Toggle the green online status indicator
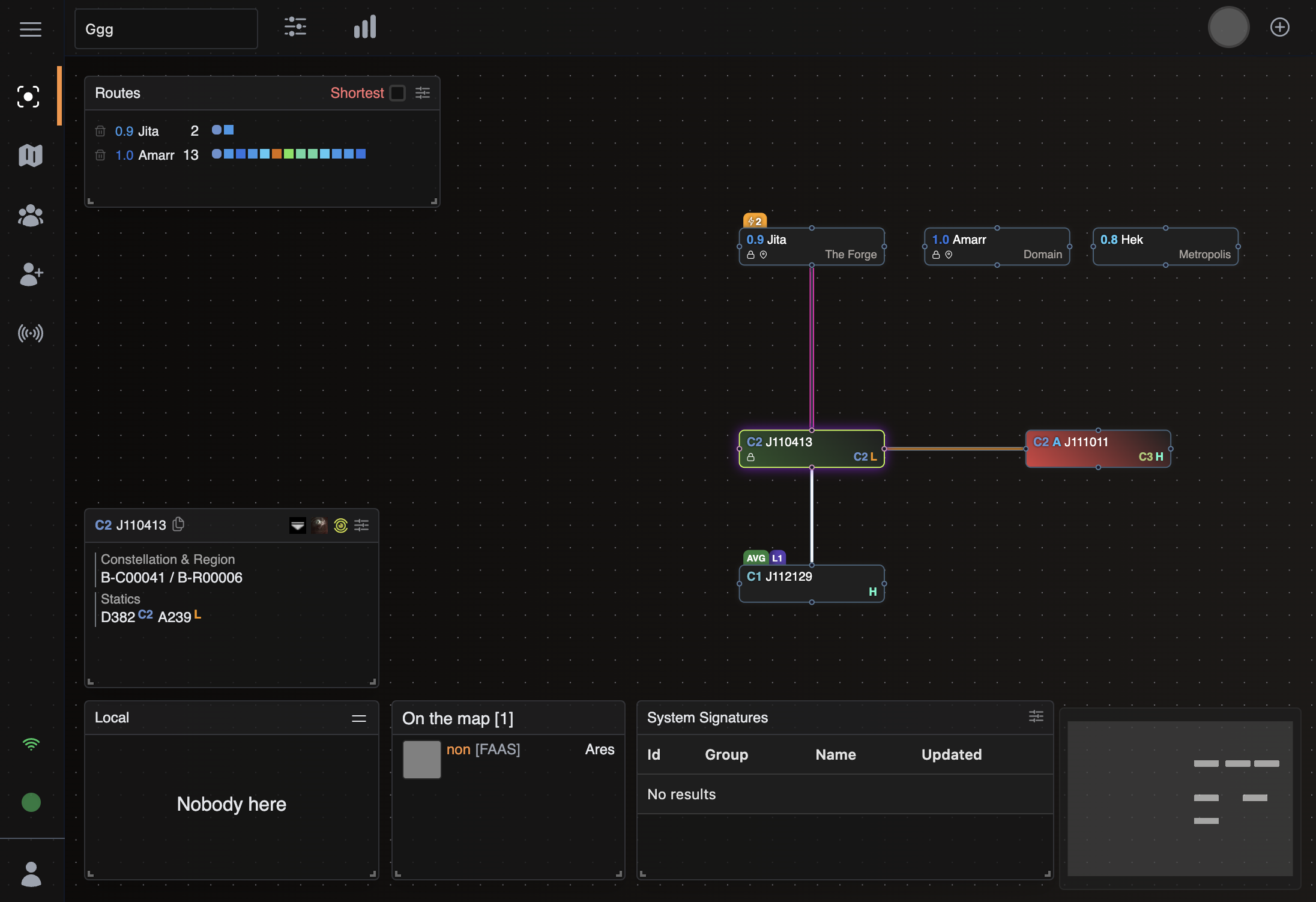This screenshot has height=902, width=1316. coord(31,802)
